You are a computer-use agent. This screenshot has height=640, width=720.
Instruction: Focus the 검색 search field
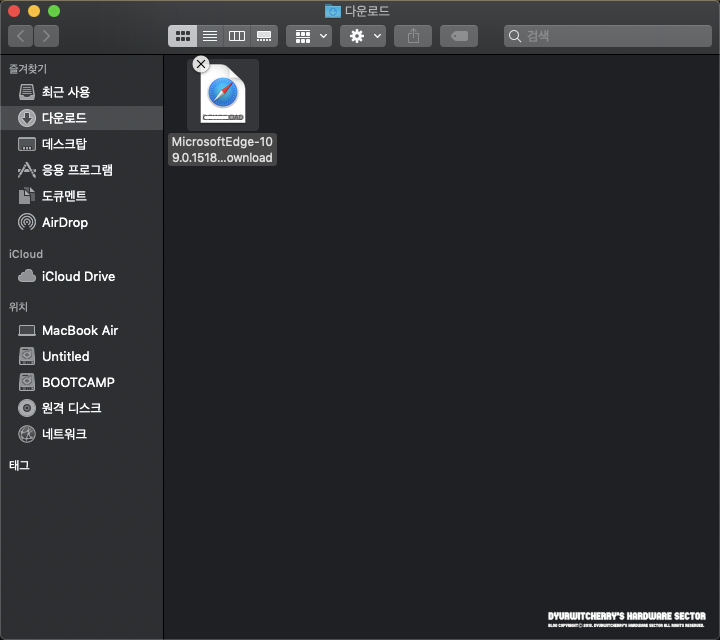(x=608, y=36)
